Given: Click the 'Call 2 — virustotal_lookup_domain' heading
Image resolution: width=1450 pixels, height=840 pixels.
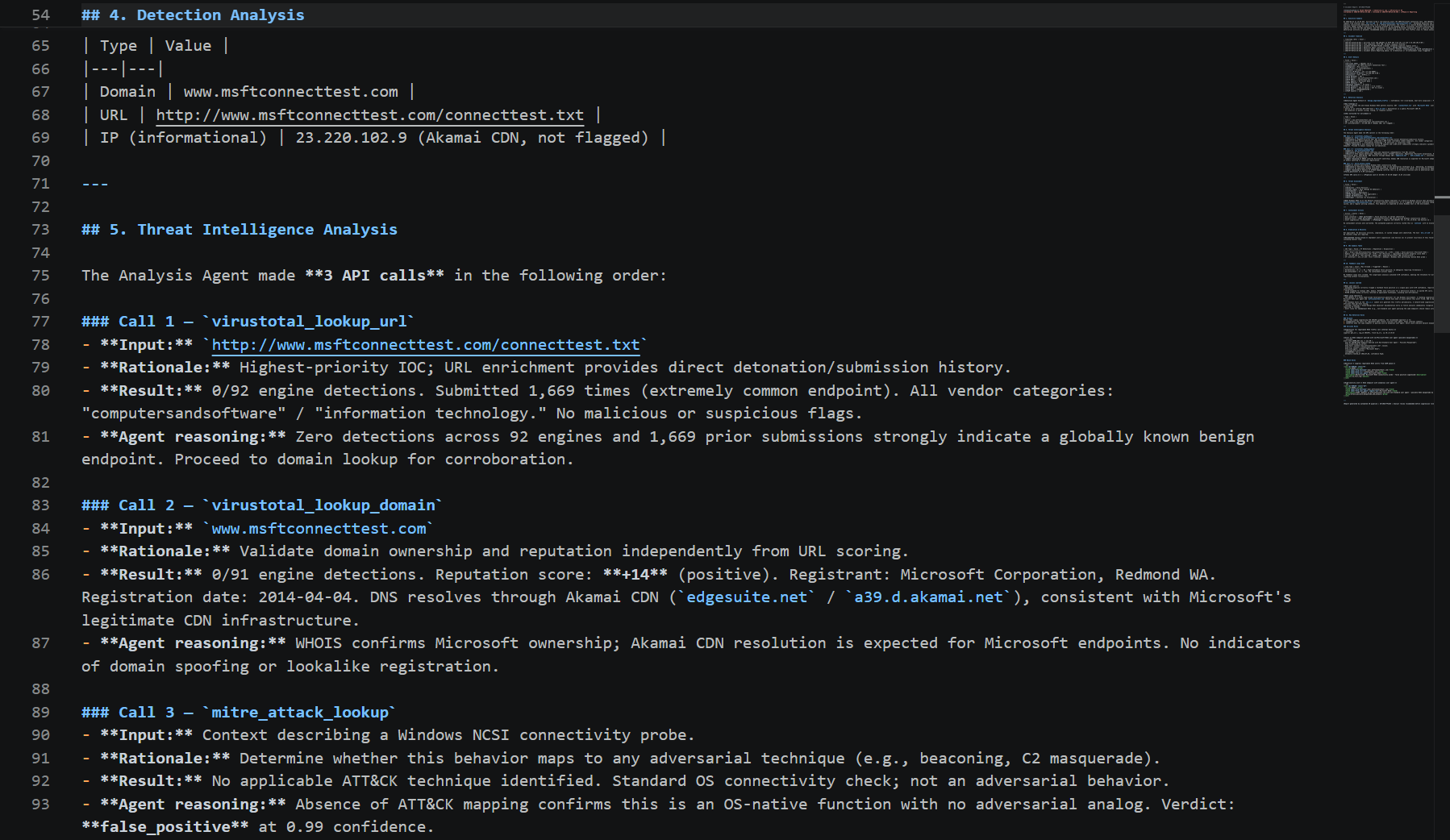Looking at the screenshot, I should point(262,505).
